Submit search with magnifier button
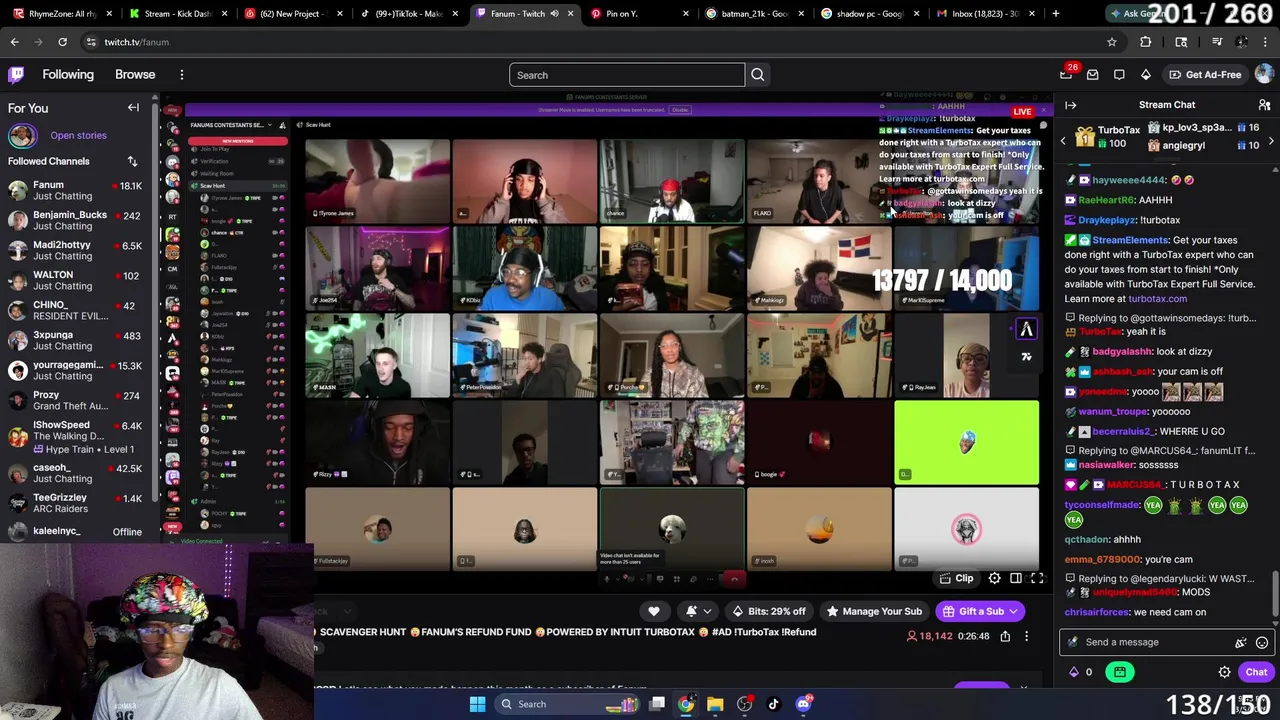This screenshot has height=720, width=1280. [757, 75]
